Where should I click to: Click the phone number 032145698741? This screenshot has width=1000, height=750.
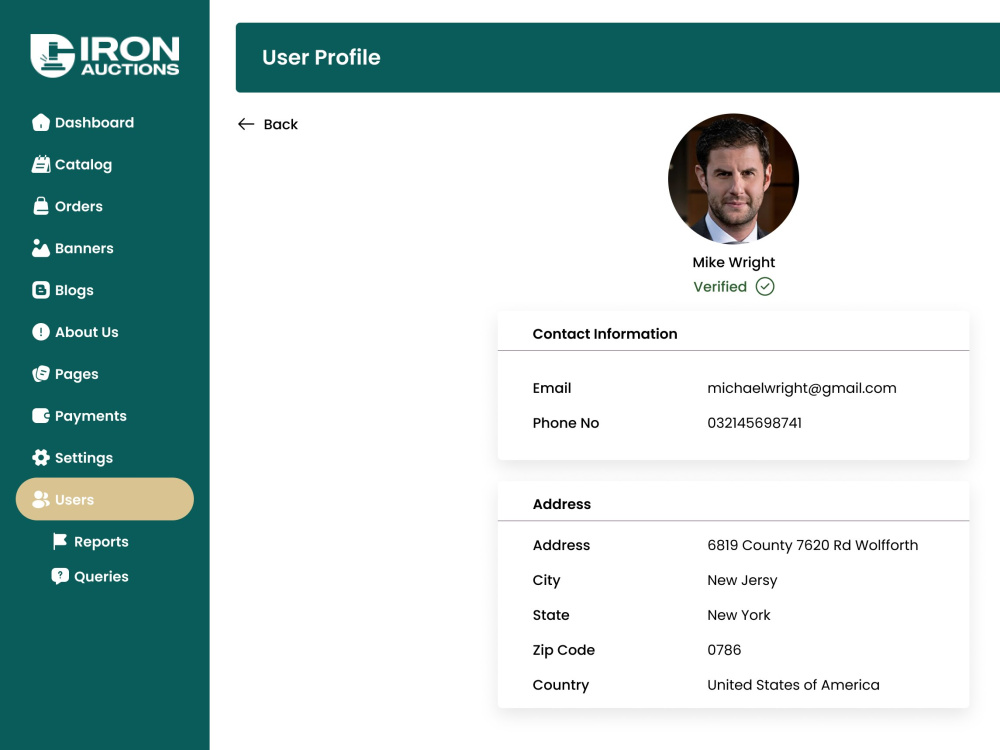pyautogui.click(x=754, y=423)
